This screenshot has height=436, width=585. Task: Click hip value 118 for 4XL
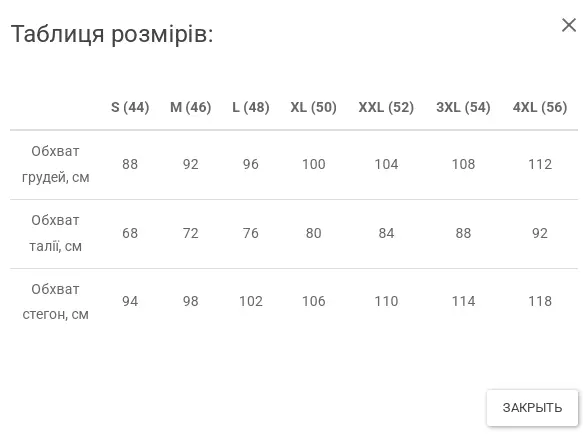coord(540,301)
